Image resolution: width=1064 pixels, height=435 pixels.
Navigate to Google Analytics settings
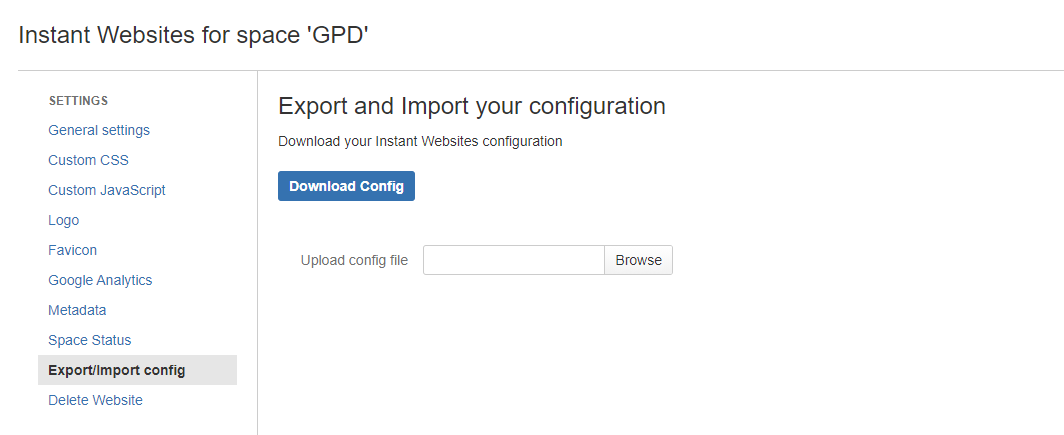tap(100, 280)
